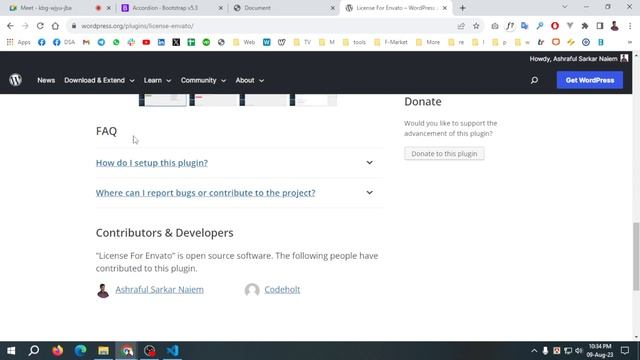Screen dimensions: 640x360
Task: Click the Donate to this plugin button
Action: click(444, 153)
